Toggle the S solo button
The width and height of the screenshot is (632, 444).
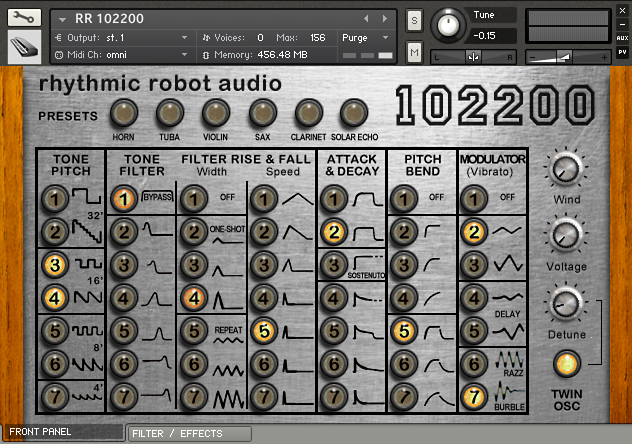(415, 20)
